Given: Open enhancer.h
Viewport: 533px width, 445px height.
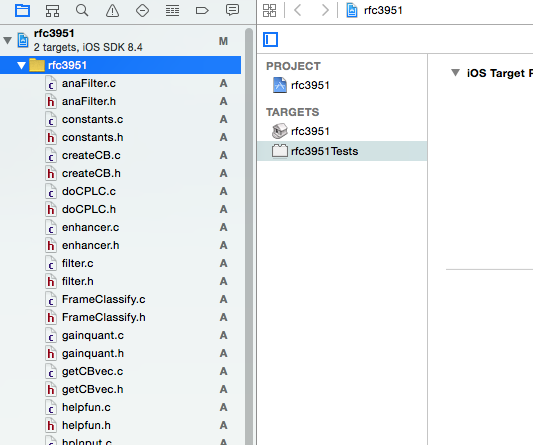Looking at the screenshot, I should pyautogui.click(x=90, y=245).
